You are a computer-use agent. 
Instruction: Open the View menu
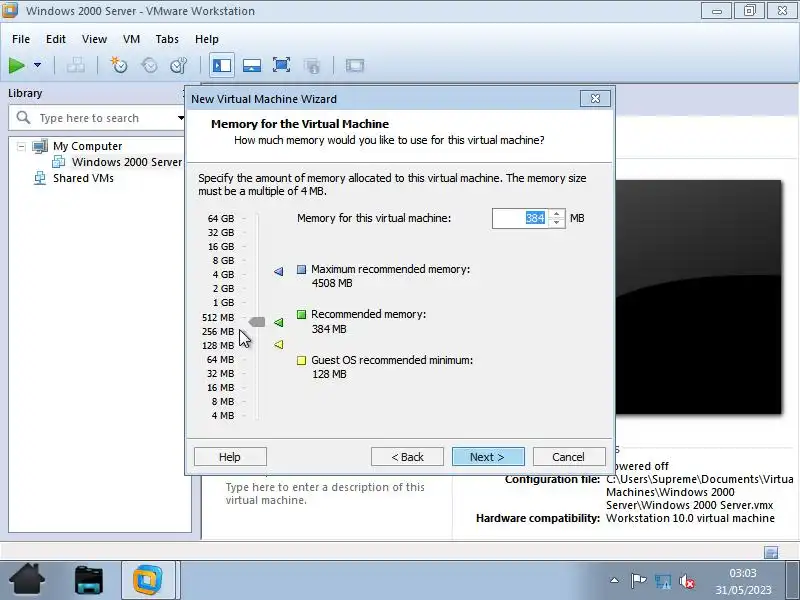point(94,39)
